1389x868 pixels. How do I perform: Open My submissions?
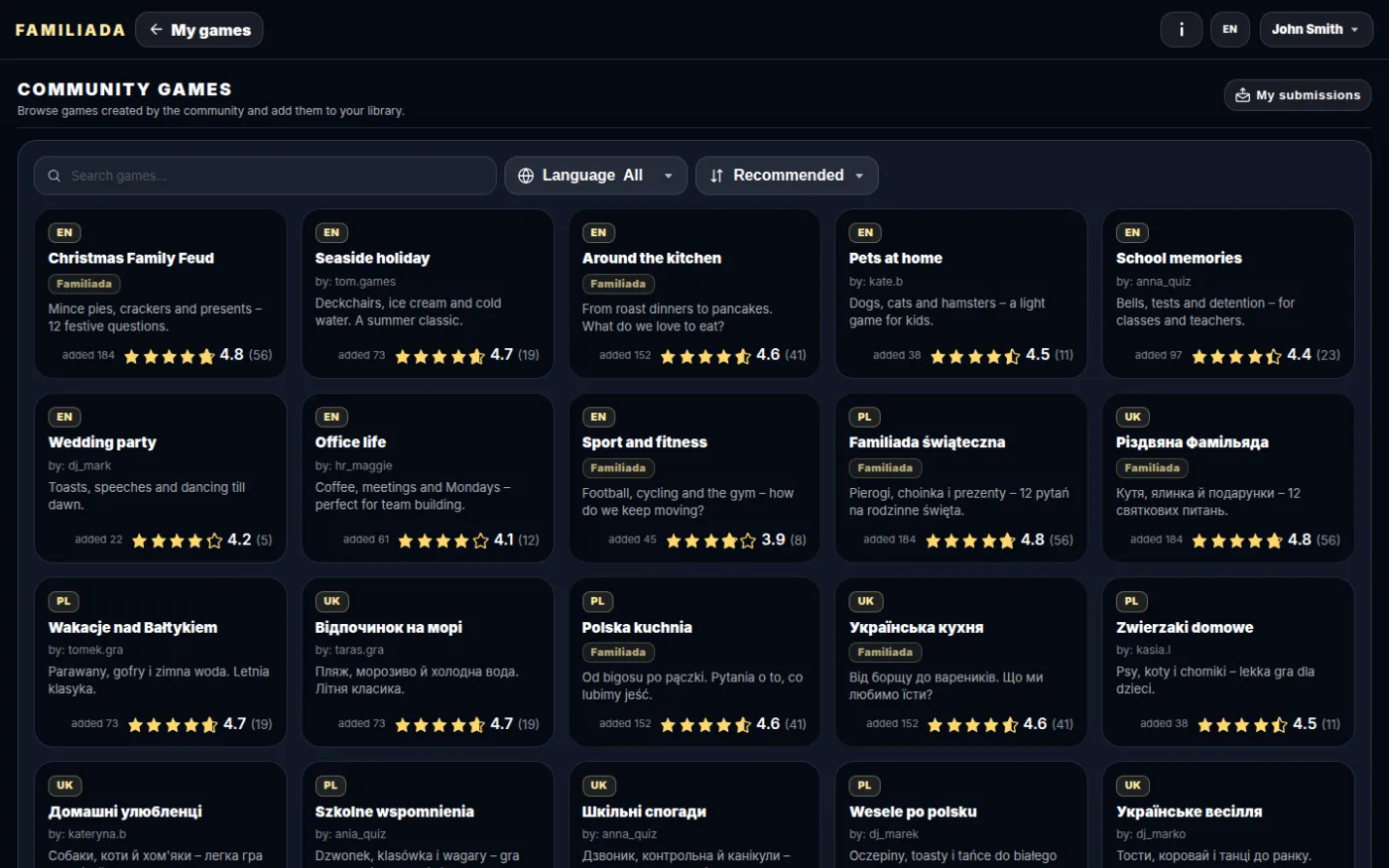(1298, 95)
